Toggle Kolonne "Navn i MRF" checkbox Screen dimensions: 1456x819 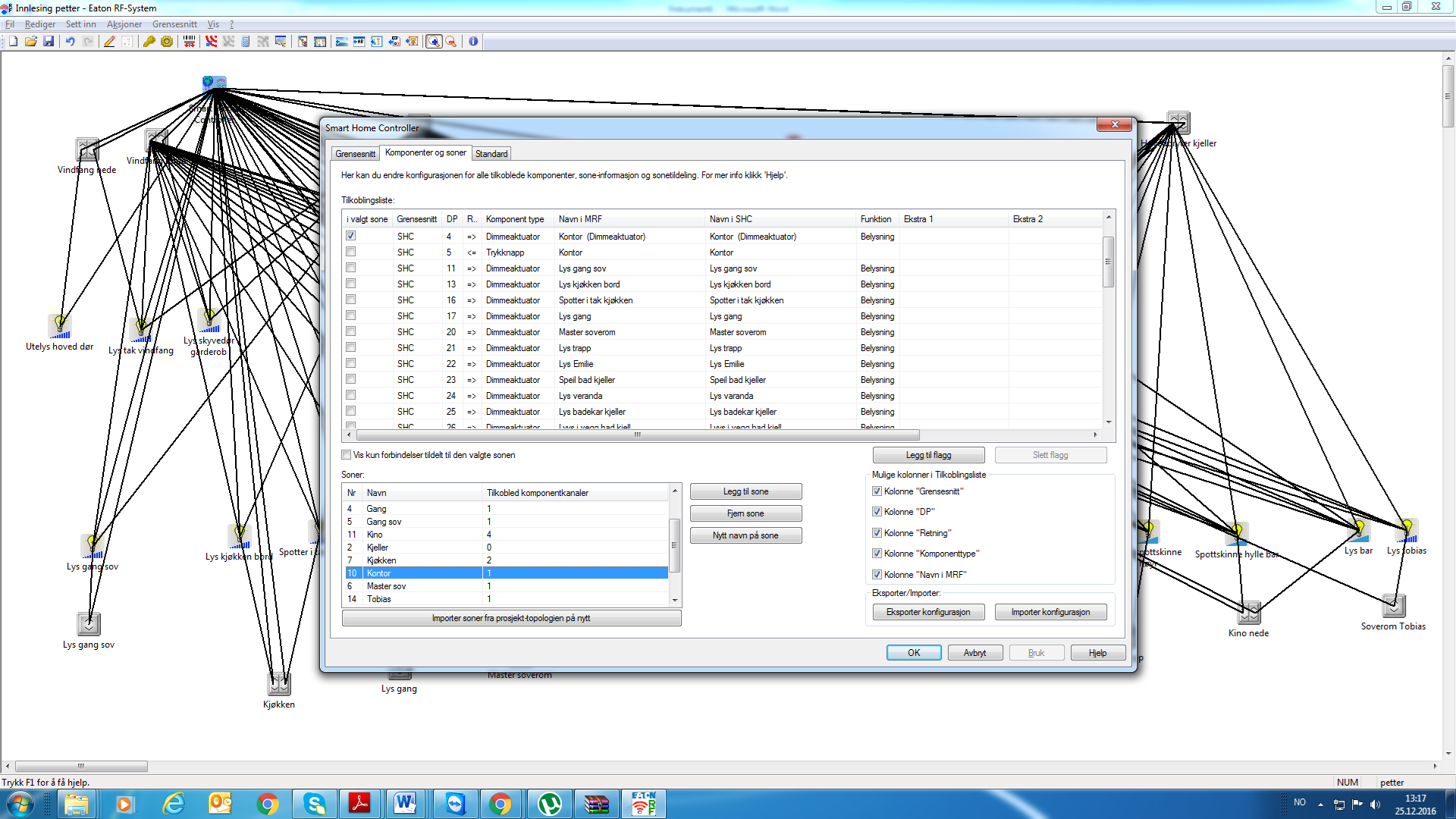[x=877, y=575]
